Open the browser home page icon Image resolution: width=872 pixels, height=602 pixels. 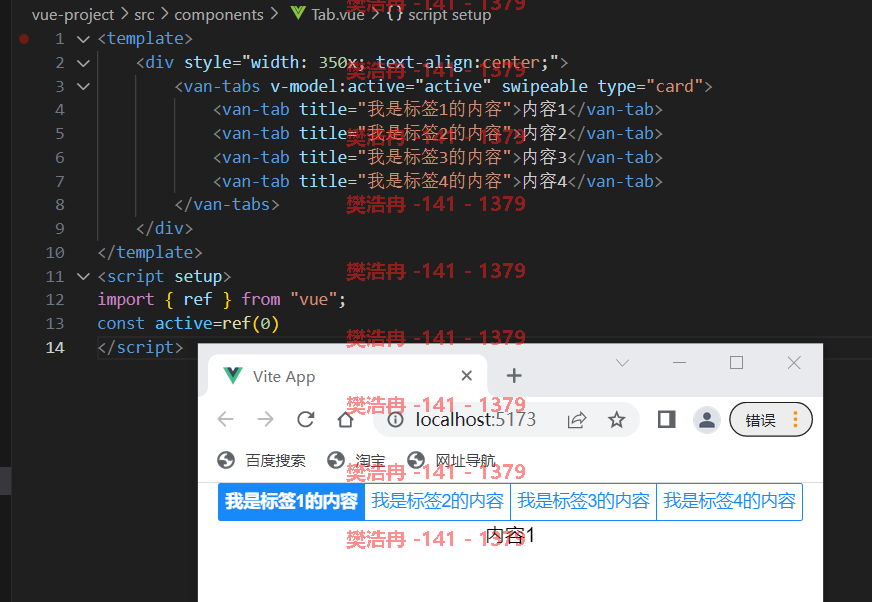pyautogui.click(x=345, y=419)
